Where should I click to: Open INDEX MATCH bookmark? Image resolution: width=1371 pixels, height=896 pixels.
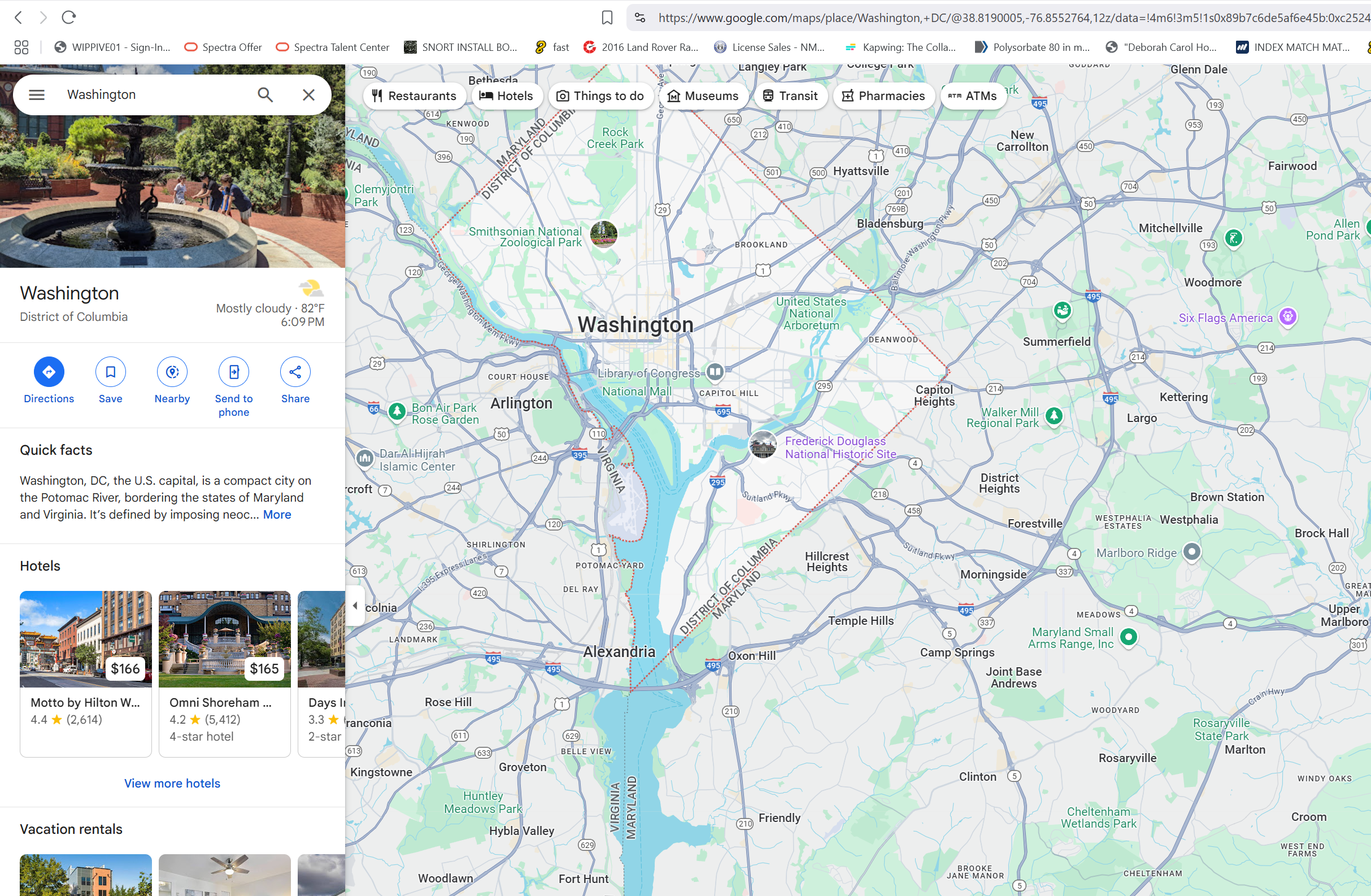(x=1293, y=47)
